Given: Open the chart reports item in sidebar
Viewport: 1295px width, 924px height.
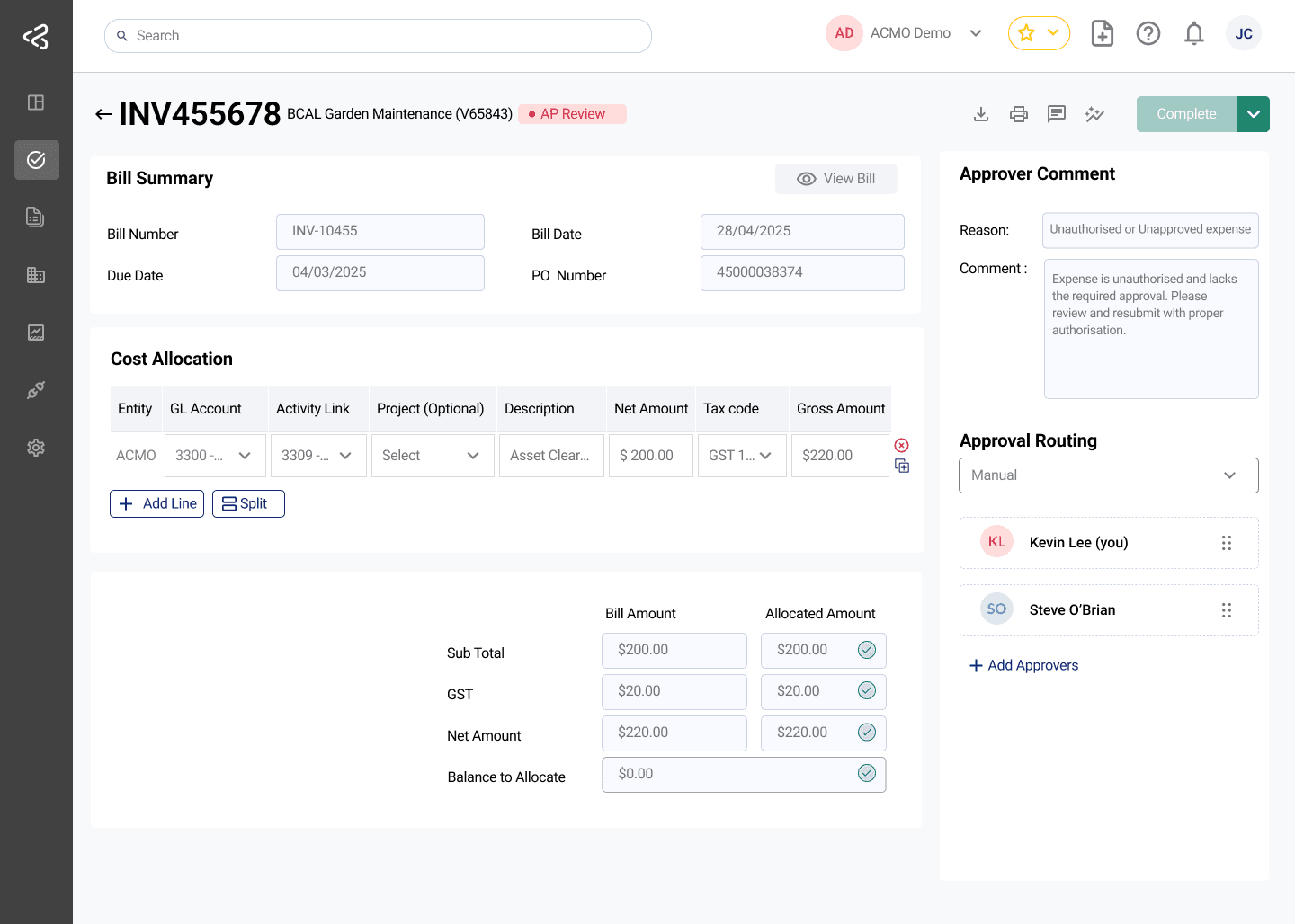Looking at the screenshot, I should coord(36,333).
